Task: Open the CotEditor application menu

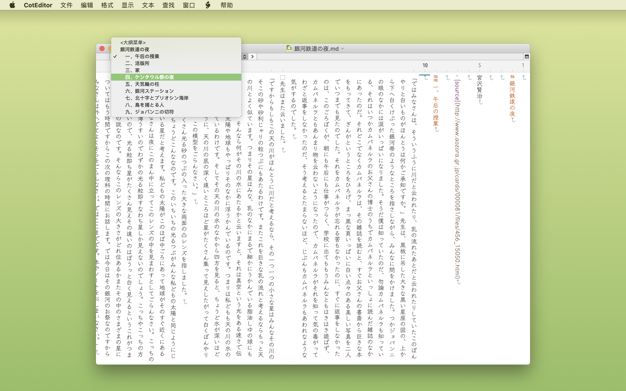Action: 38,5
